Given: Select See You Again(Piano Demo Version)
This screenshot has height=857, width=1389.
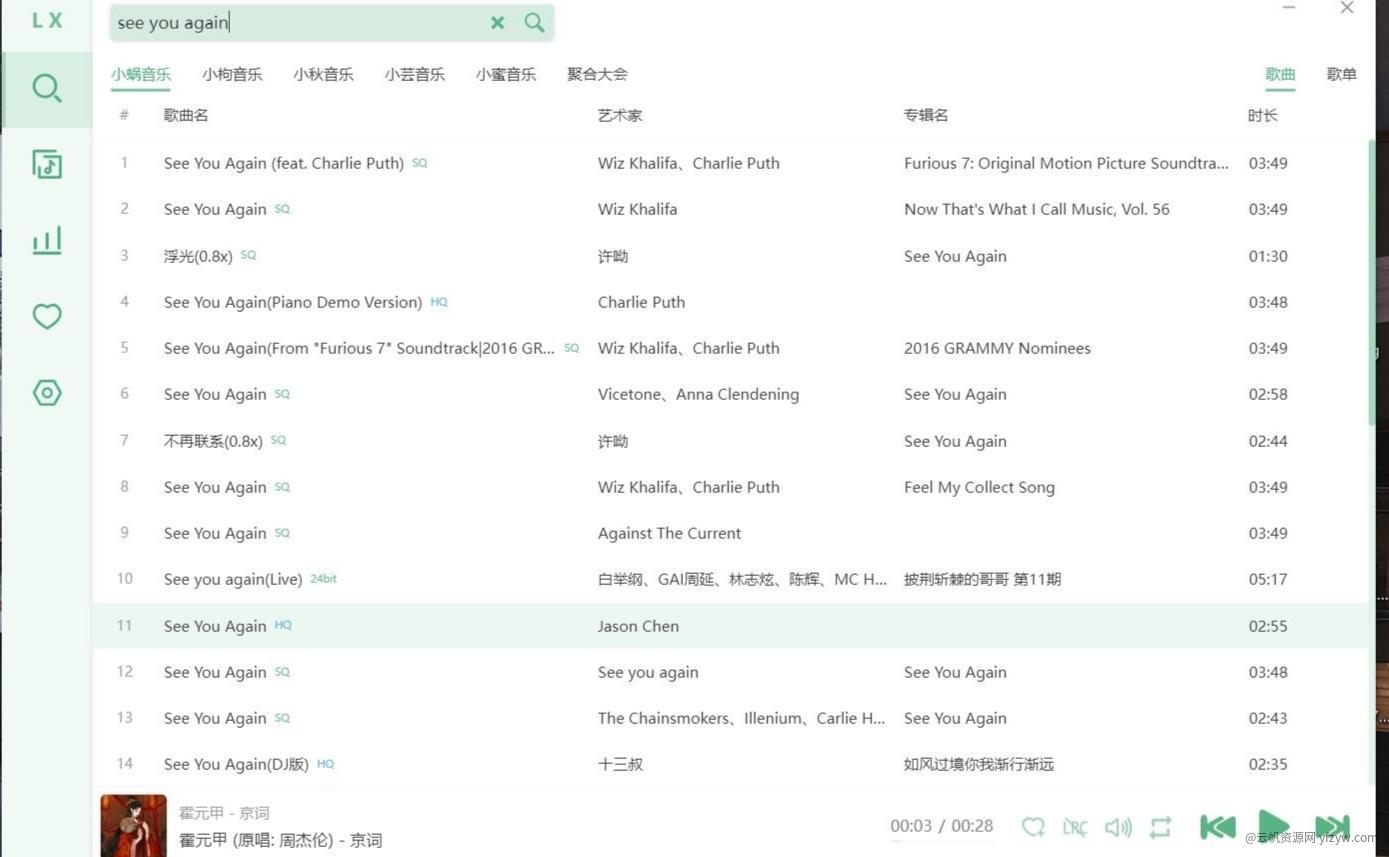Looking at the screenshot, I should 731,302.
